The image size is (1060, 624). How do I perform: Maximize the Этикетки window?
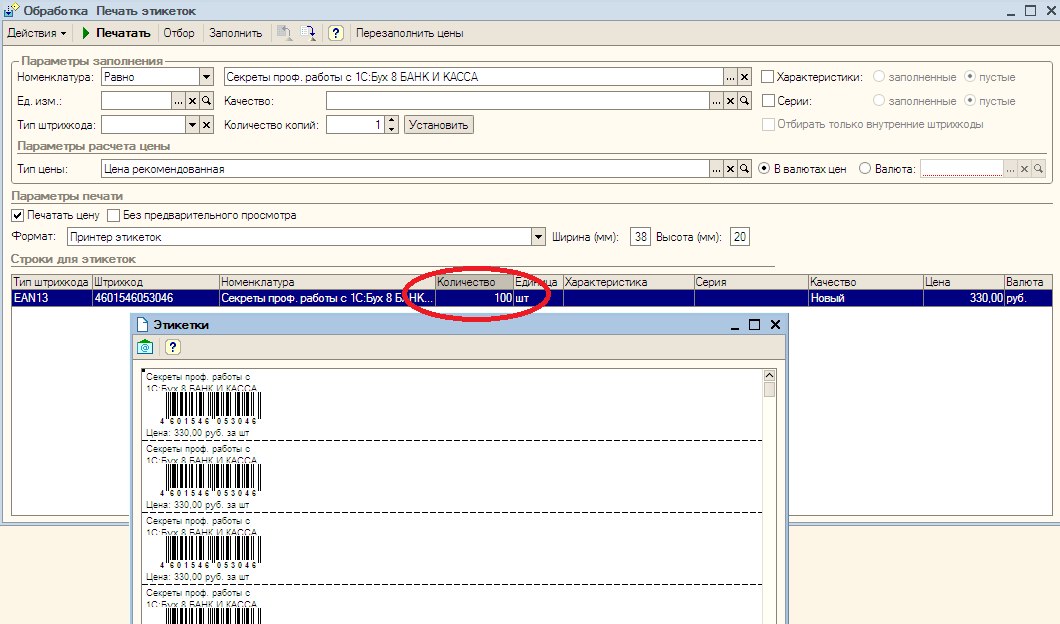click(754, 325)
